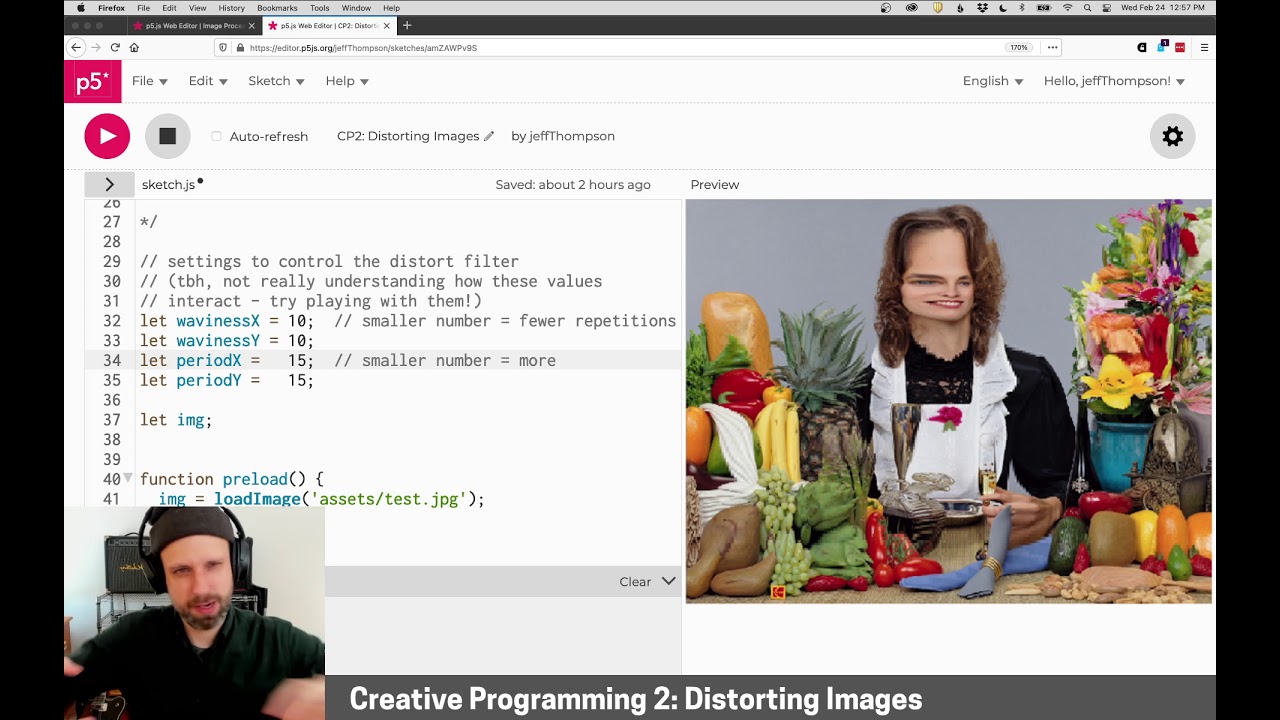Screen dimensions: 1280x720
Task: Go back in the browser
Action: pyautogui.click(x=76, y=47)
